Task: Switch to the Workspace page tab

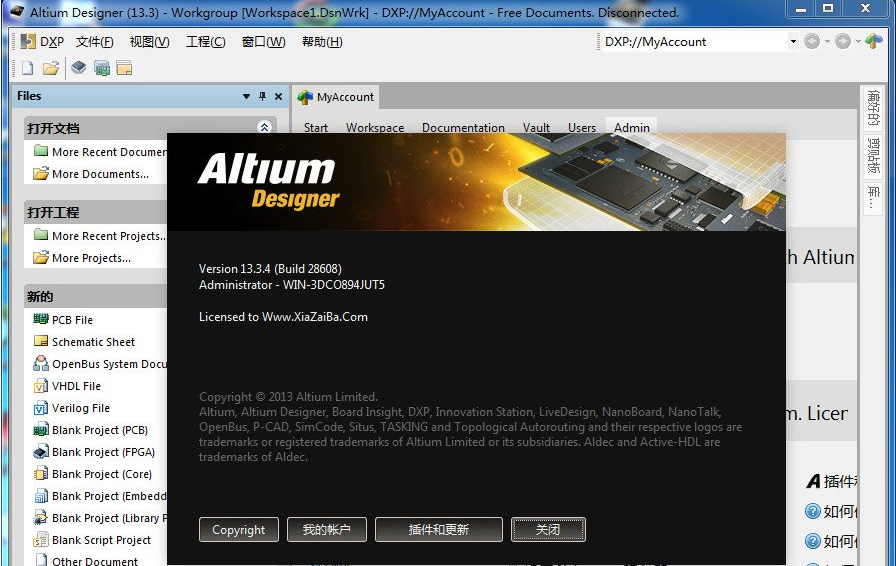Action: [375, 127]
